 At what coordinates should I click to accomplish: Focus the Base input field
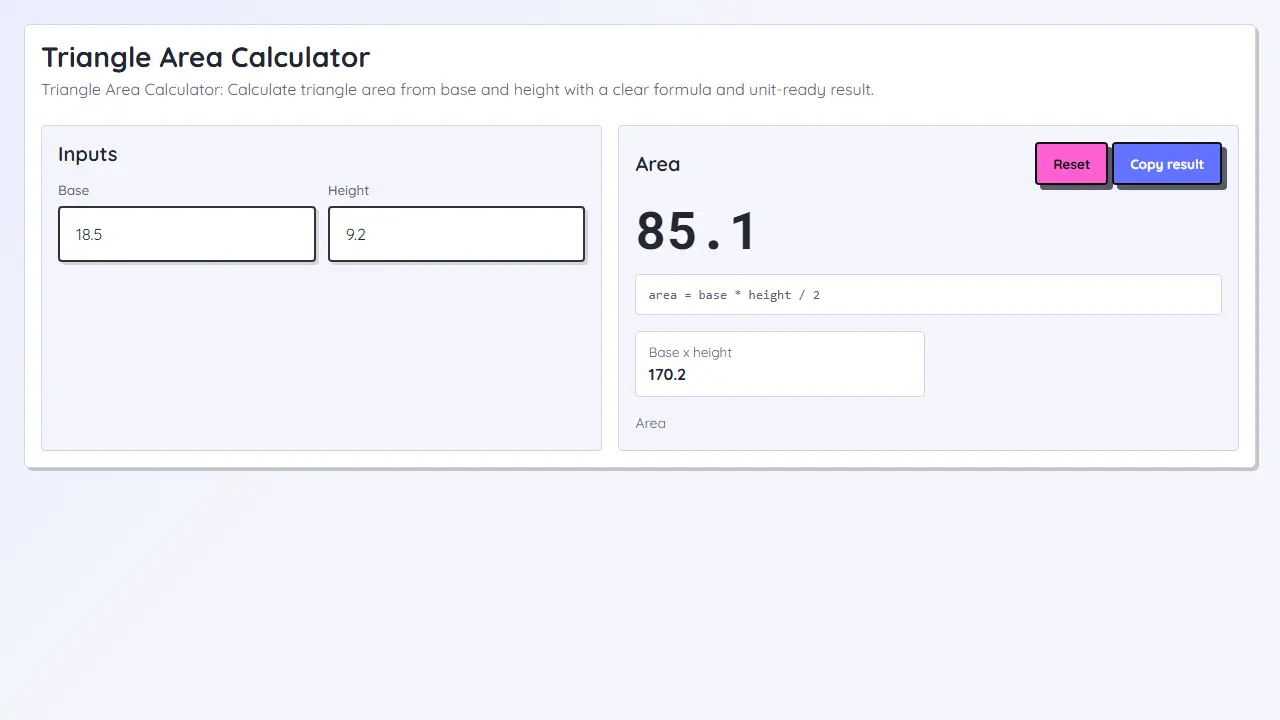click(x=187, y=234)
